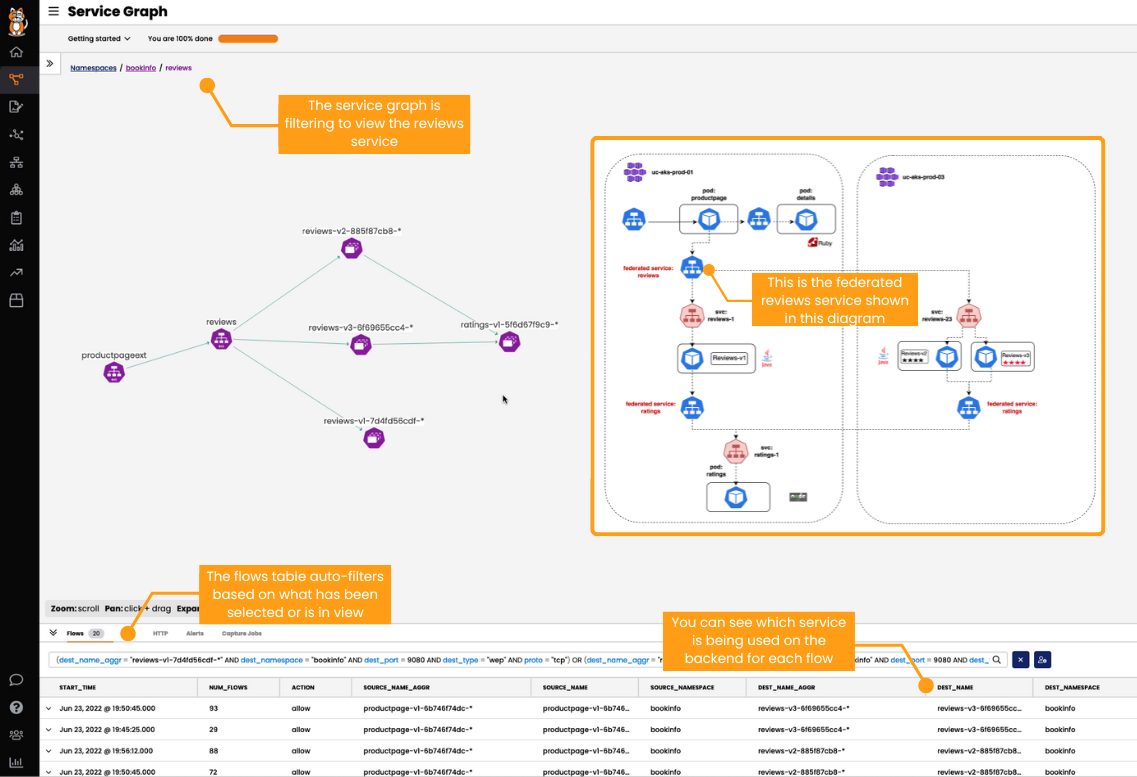Open the Alerts tab
1137x777 pixels.
[194, 633]
